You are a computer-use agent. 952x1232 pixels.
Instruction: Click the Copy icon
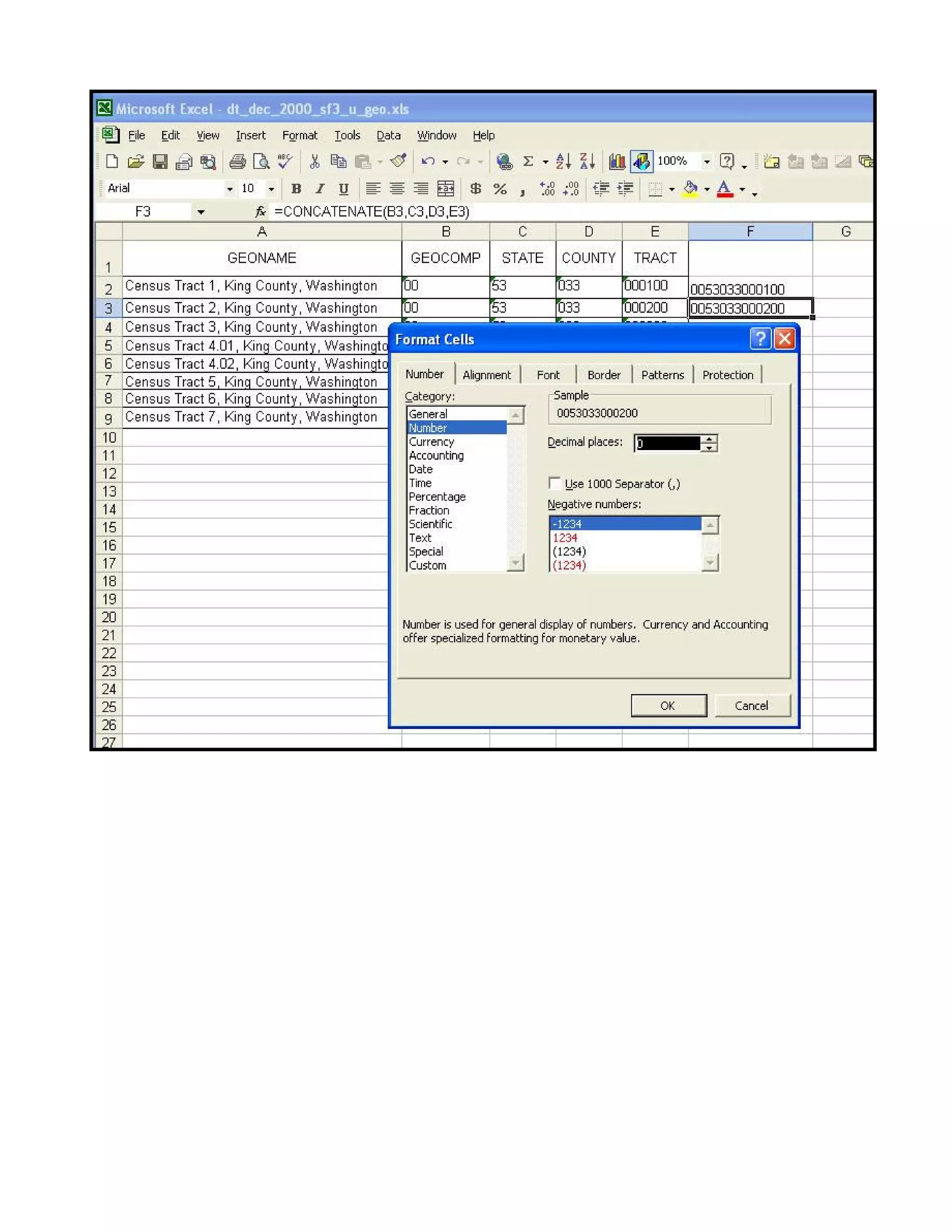click(338, 162)
